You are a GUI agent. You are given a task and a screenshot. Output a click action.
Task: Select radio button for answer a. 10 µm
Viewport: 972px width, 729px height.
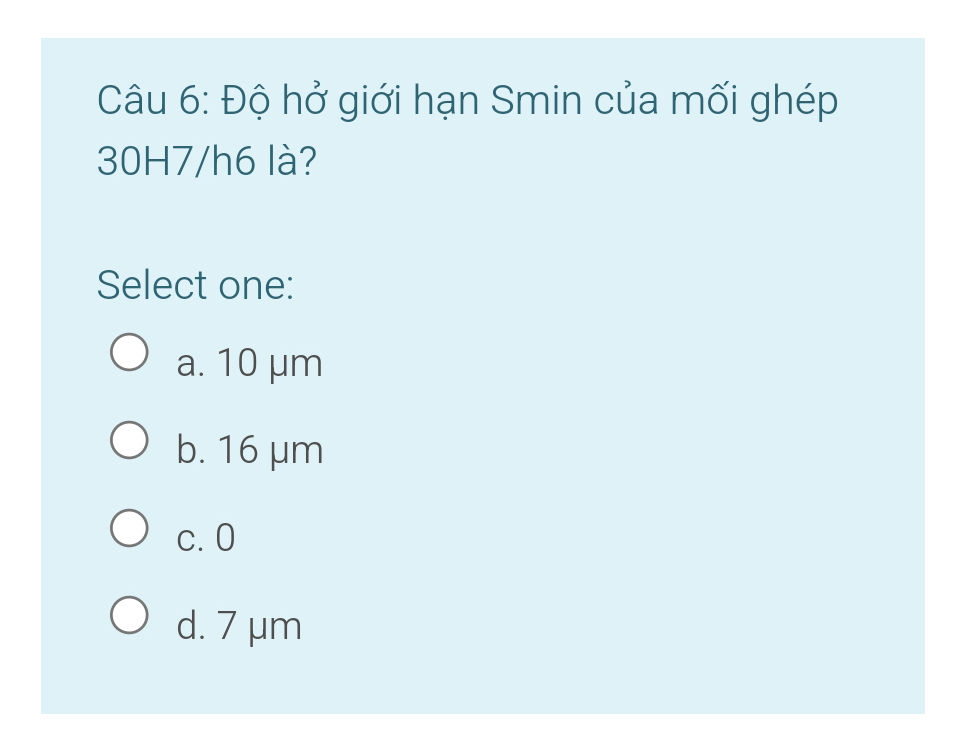(x=129, y=353)
